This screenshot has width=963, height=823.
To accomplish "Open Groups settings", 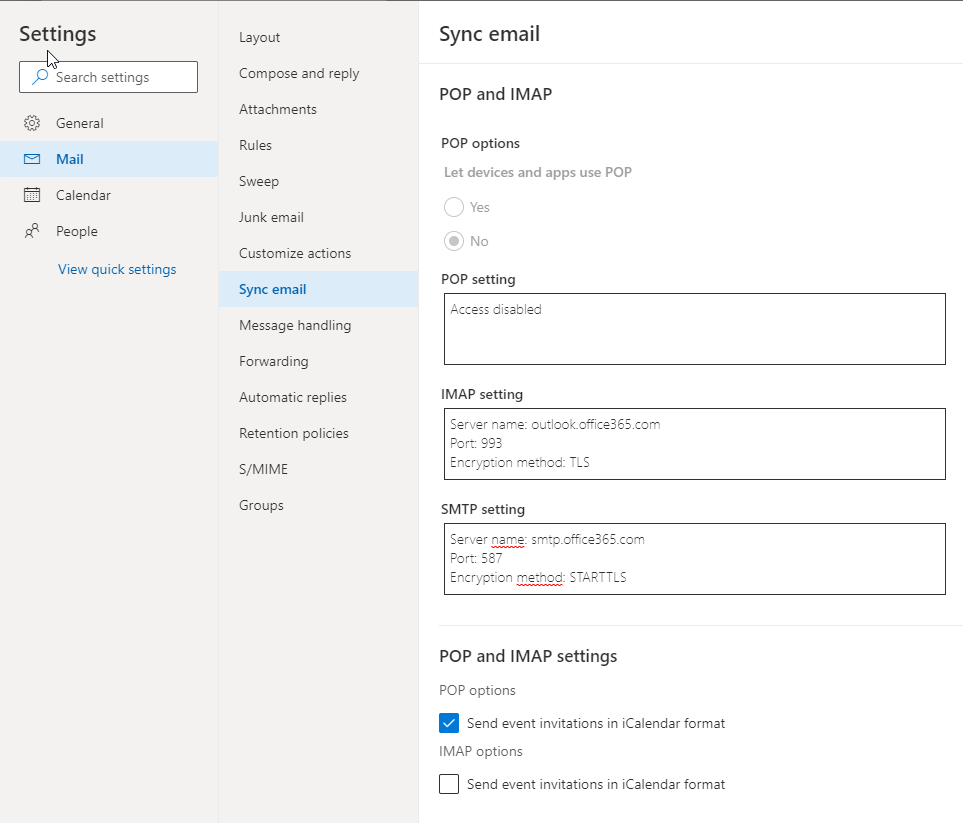I will coord(318,505).
